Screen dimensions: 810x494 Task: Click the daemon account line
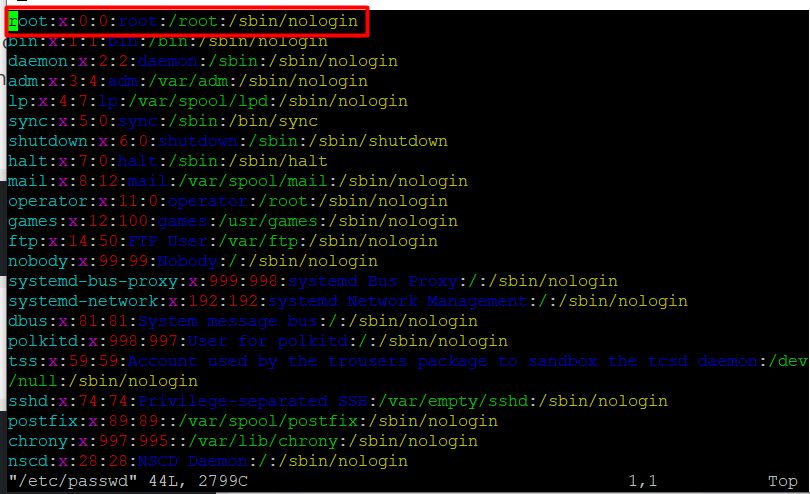click(x=203, y=61)
